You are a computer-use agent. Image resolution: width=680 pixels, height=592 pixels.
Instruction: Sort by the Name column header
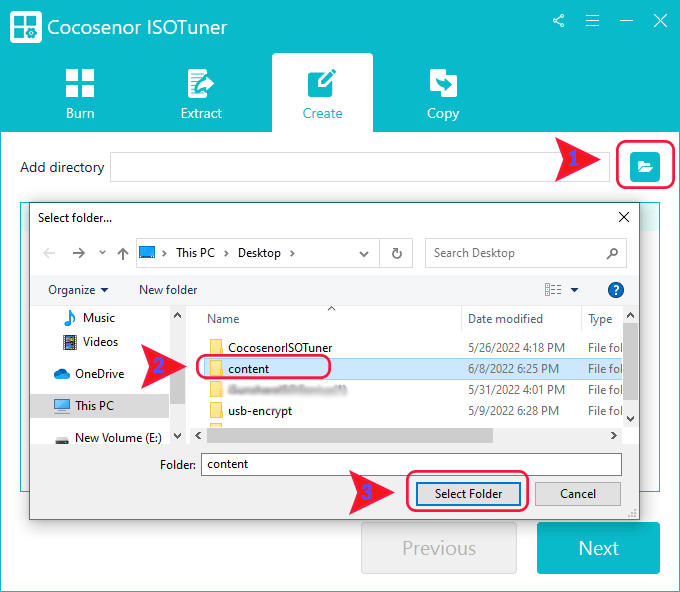coord(223,319)
